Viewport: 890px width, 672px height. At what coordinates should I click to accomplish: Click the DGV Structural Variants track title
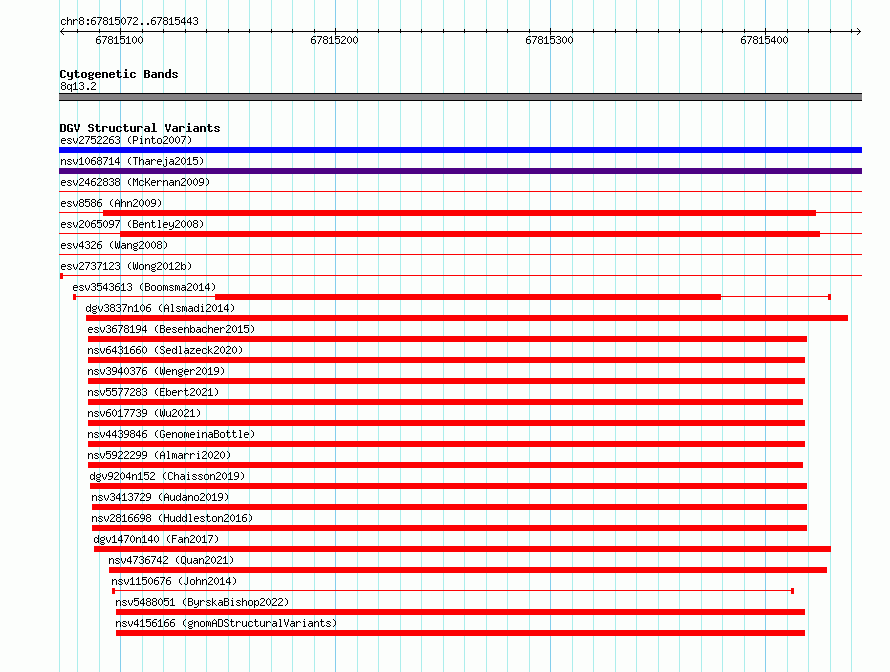[x=140, y=128]
